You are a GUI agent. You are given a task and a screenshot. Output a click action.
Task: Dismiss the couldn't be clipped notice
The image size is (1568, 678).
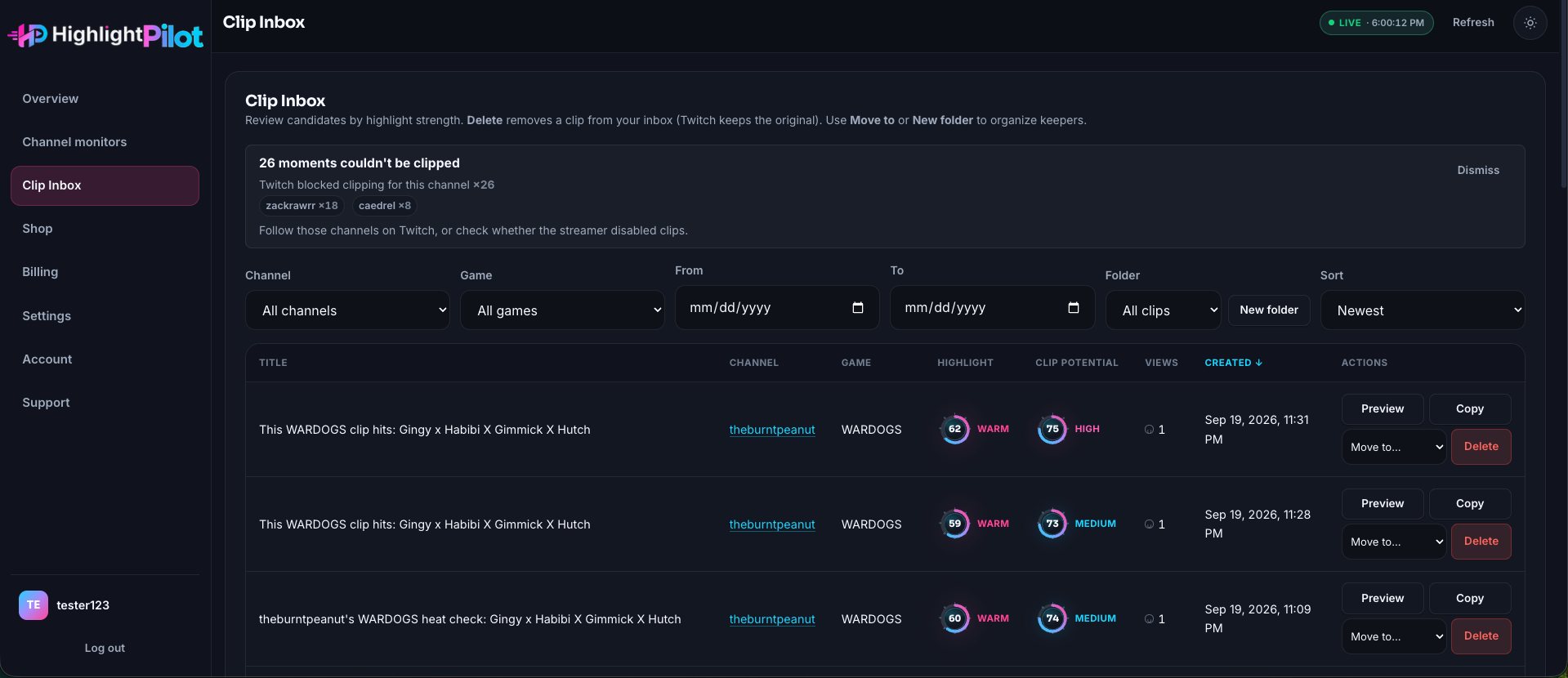pyautogui.click(x=1478, y=170)
